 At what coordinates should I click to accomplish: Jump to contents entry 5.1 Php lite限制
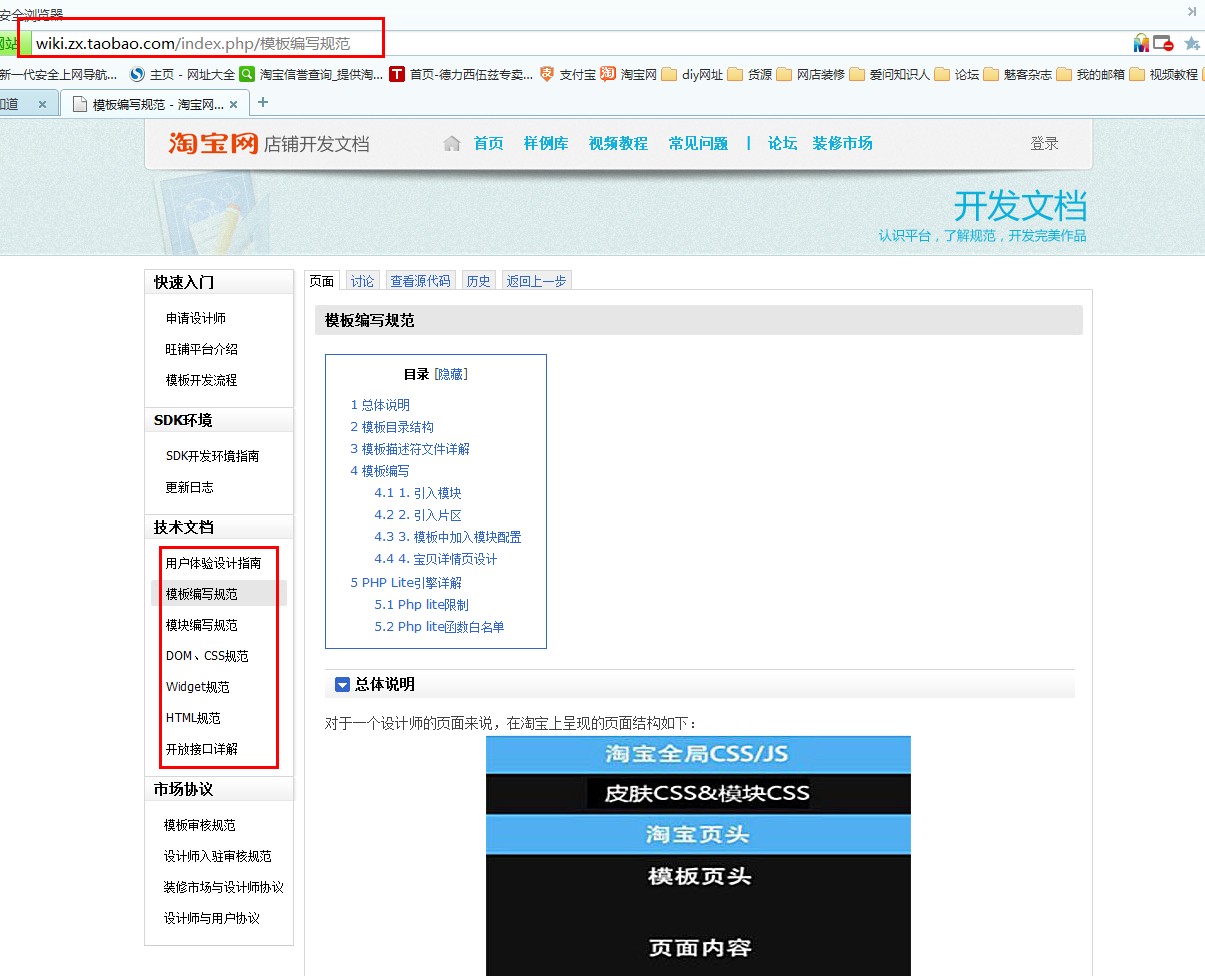point(421,605)
